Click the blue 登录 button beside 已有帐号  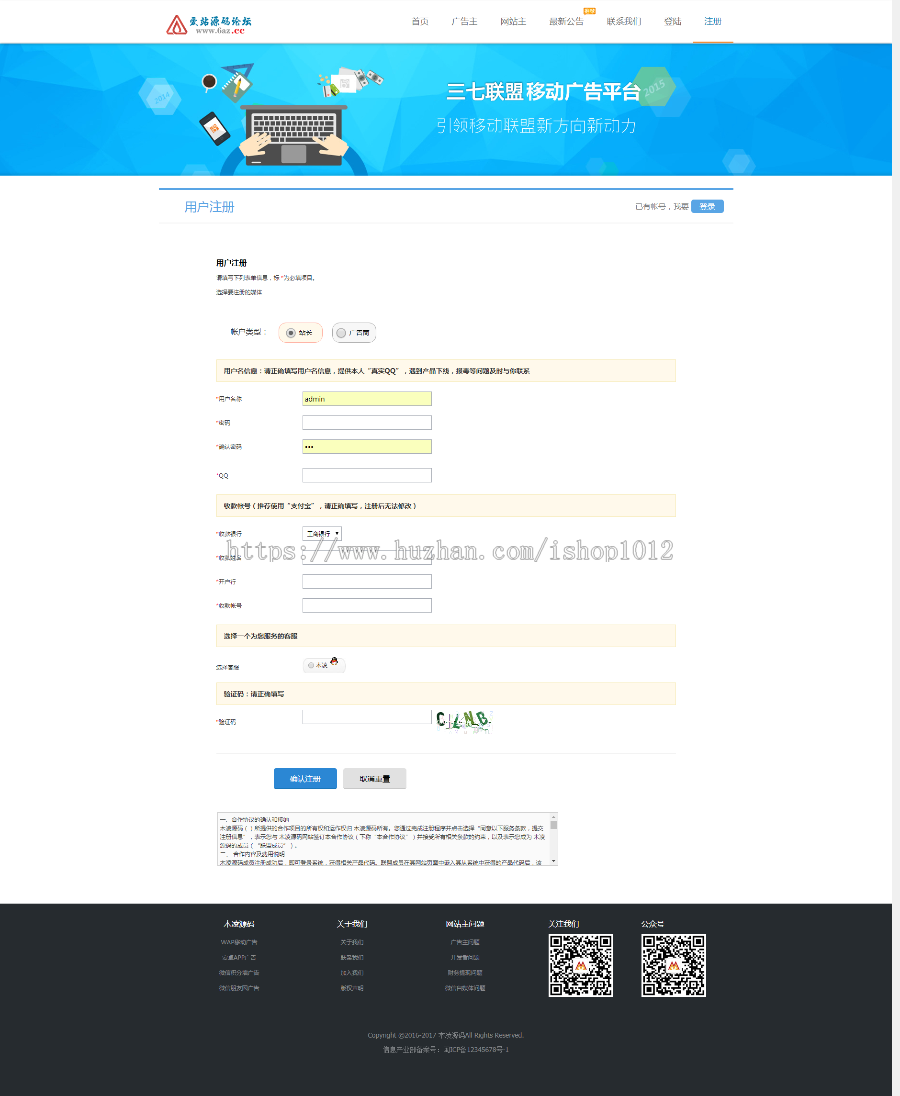[707, 206]
